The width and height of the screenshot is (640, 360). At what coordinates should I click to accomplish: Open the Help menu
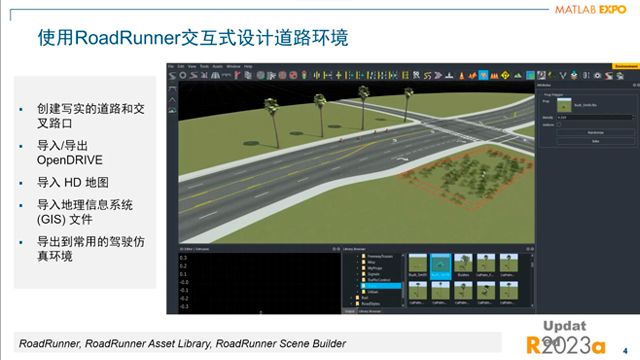tap(248, 66)
